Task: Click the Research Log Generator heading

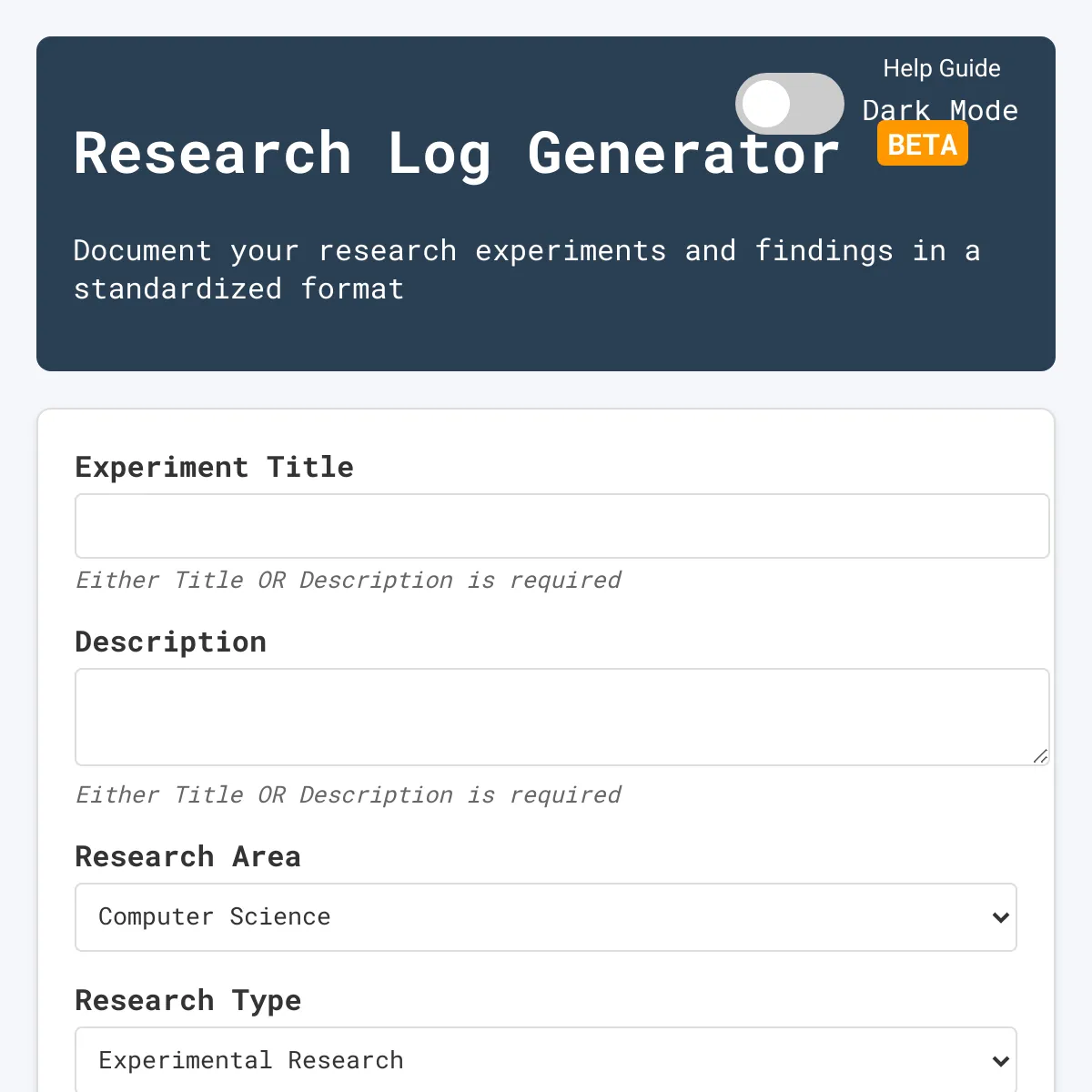Action: 455,153
